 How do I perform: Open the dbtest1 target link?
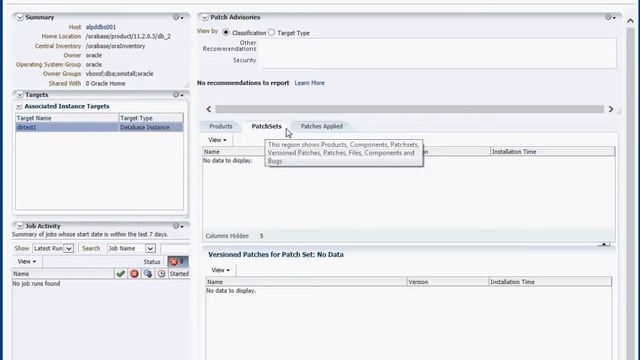pos(27,127)
